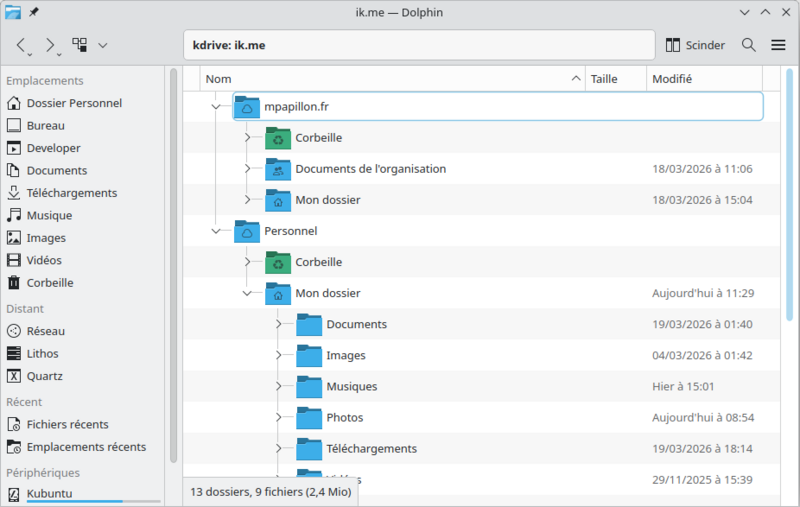
Task: Click the view mode icon in toolbar
Action: coord(80,45)
